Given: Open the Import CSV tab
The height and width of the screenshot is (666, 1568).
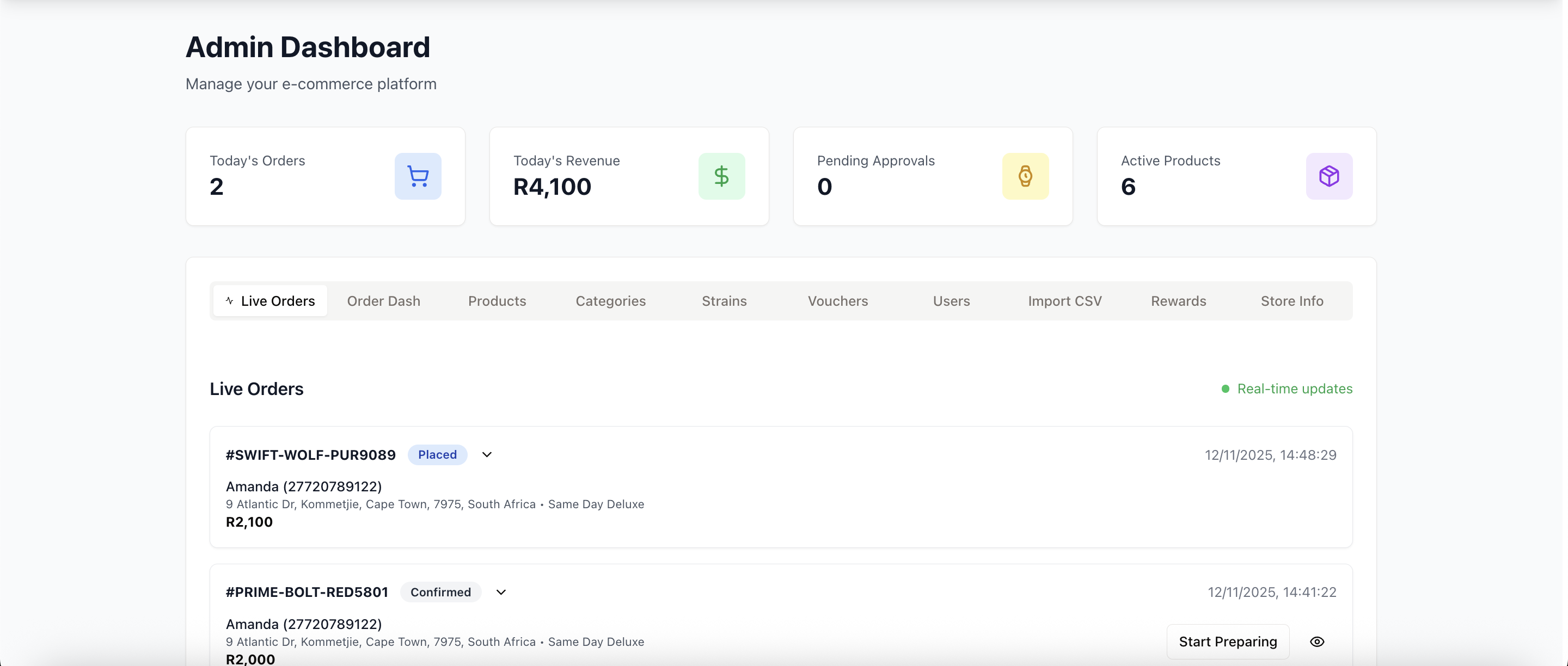Looking at the screenshot, I should [x=1064, y=301].
